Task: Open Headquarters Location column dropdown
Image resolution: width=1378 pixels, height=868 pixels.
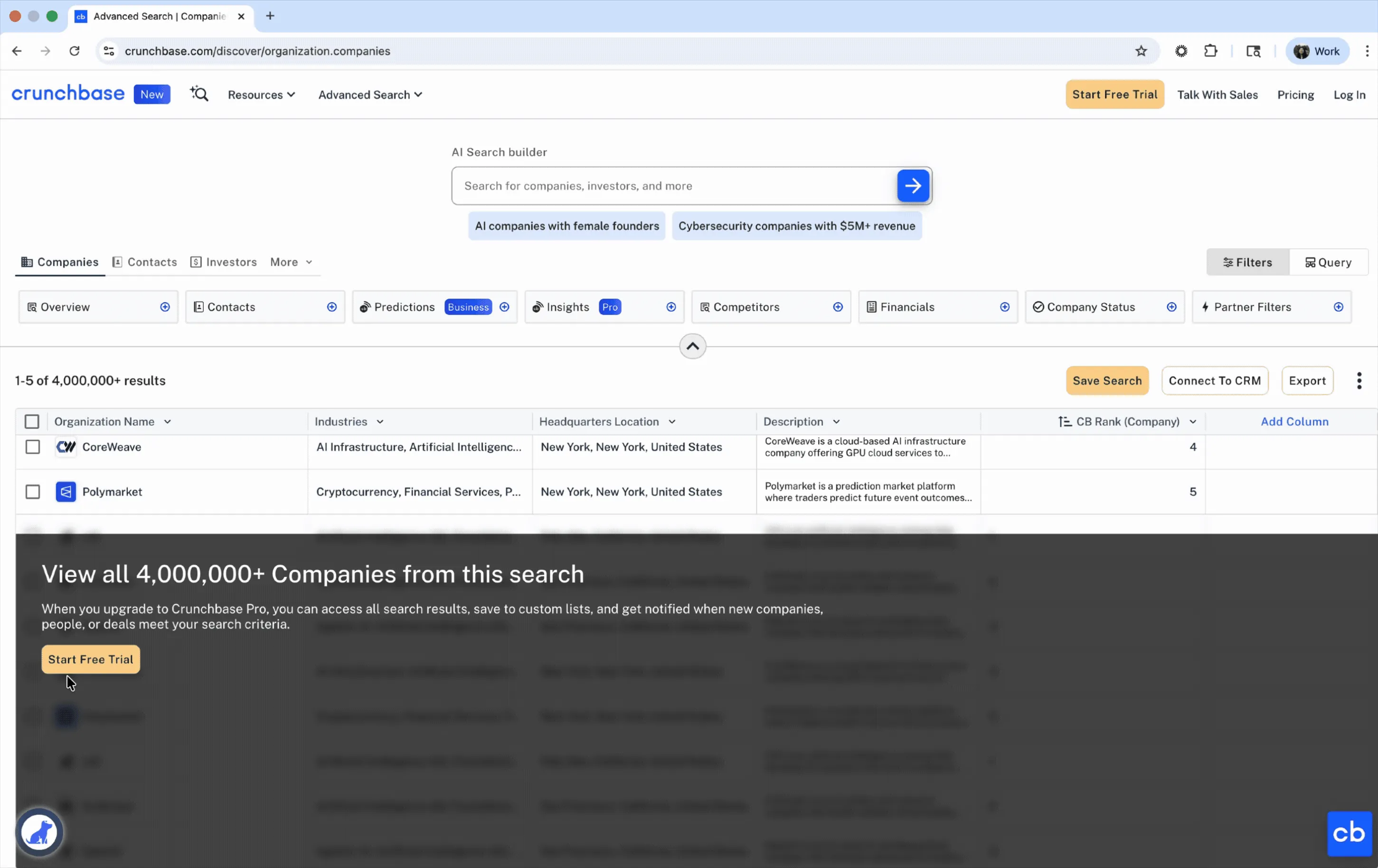Action: click(x=672, y=422)
